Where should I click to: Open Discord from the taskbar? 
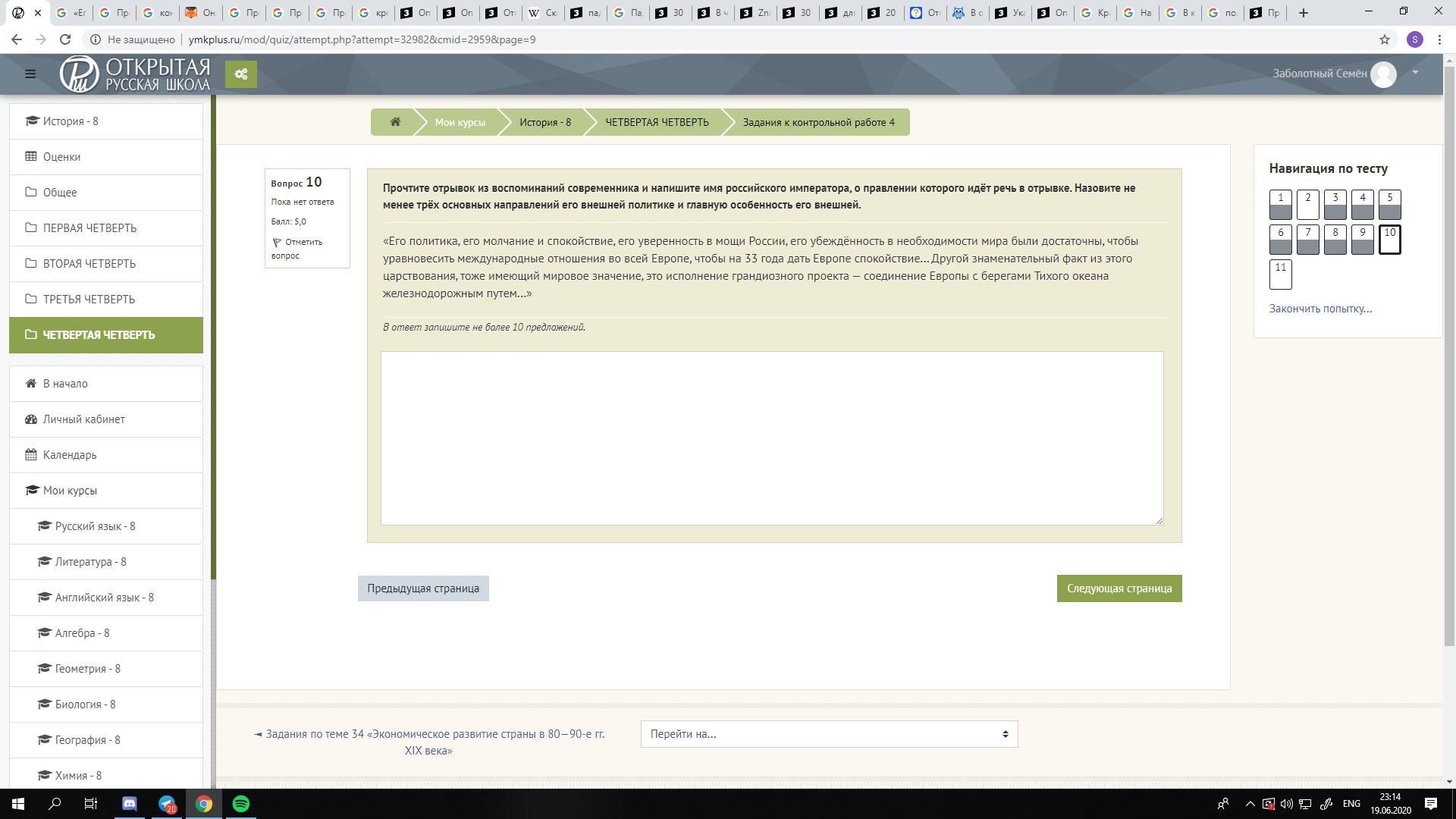130,804
